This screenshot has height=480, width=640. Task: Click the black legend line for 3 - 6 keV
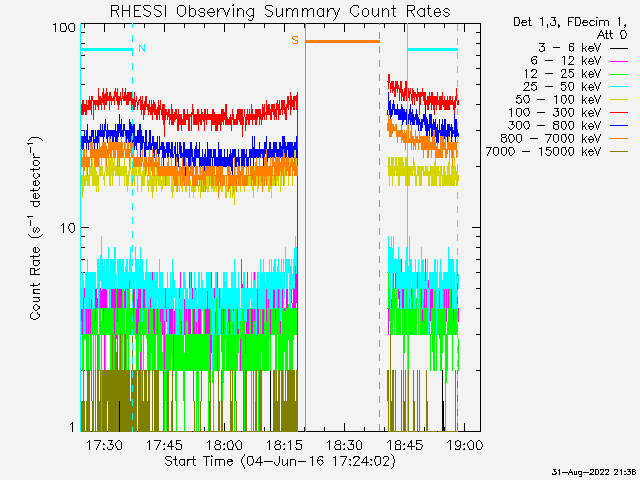[619, 48]
